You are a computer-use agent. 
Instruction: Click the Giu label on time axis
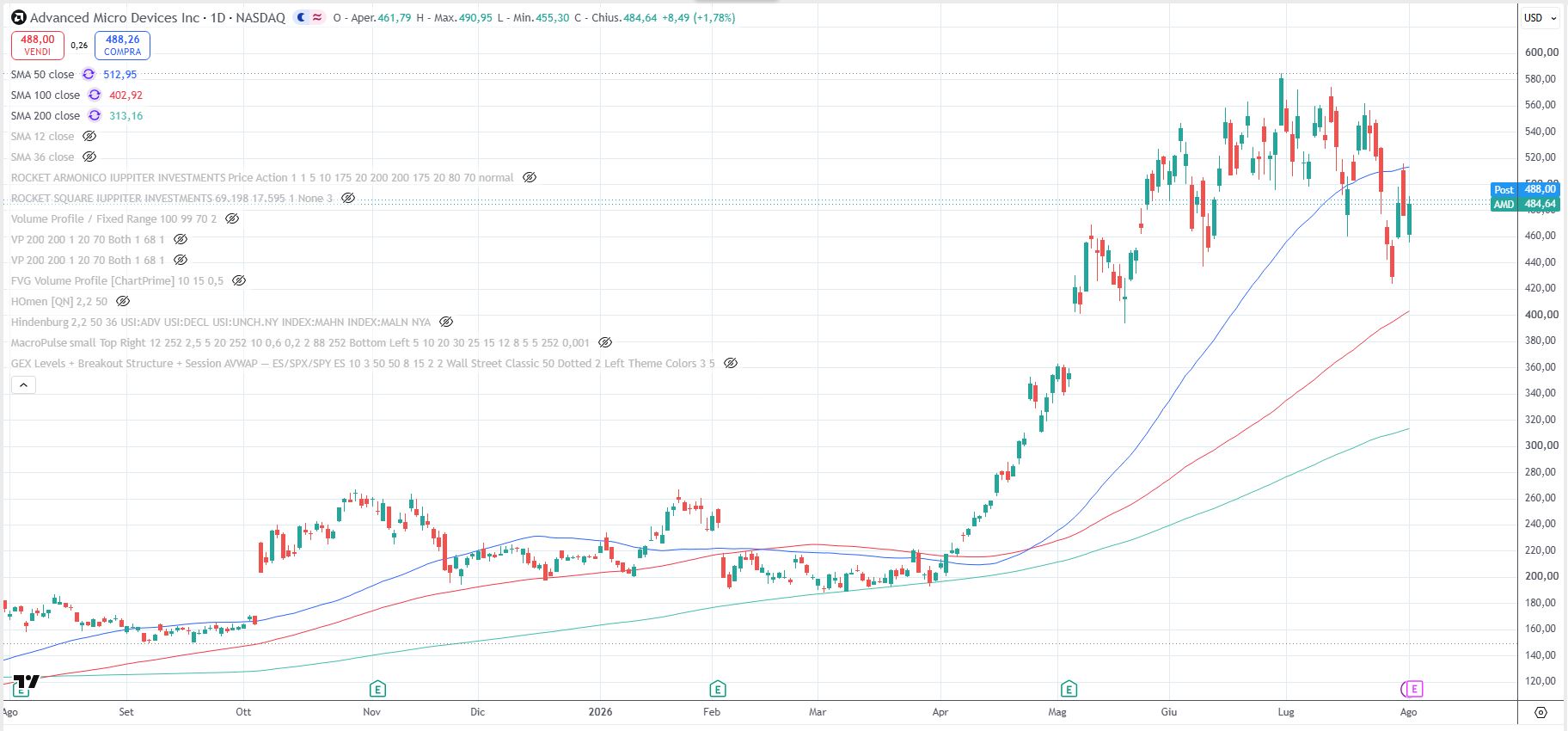point(1169,712)
